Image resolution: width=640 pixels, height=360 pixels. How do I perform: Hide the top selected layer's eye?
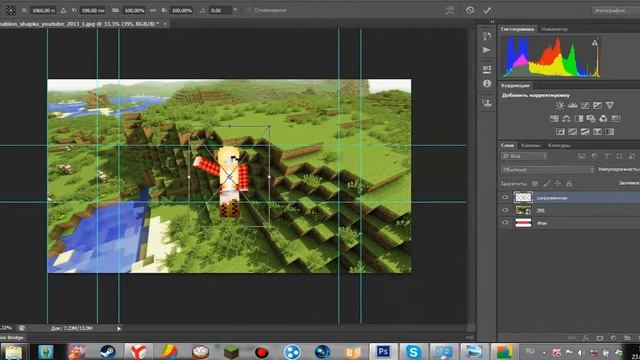coord(505,198)
